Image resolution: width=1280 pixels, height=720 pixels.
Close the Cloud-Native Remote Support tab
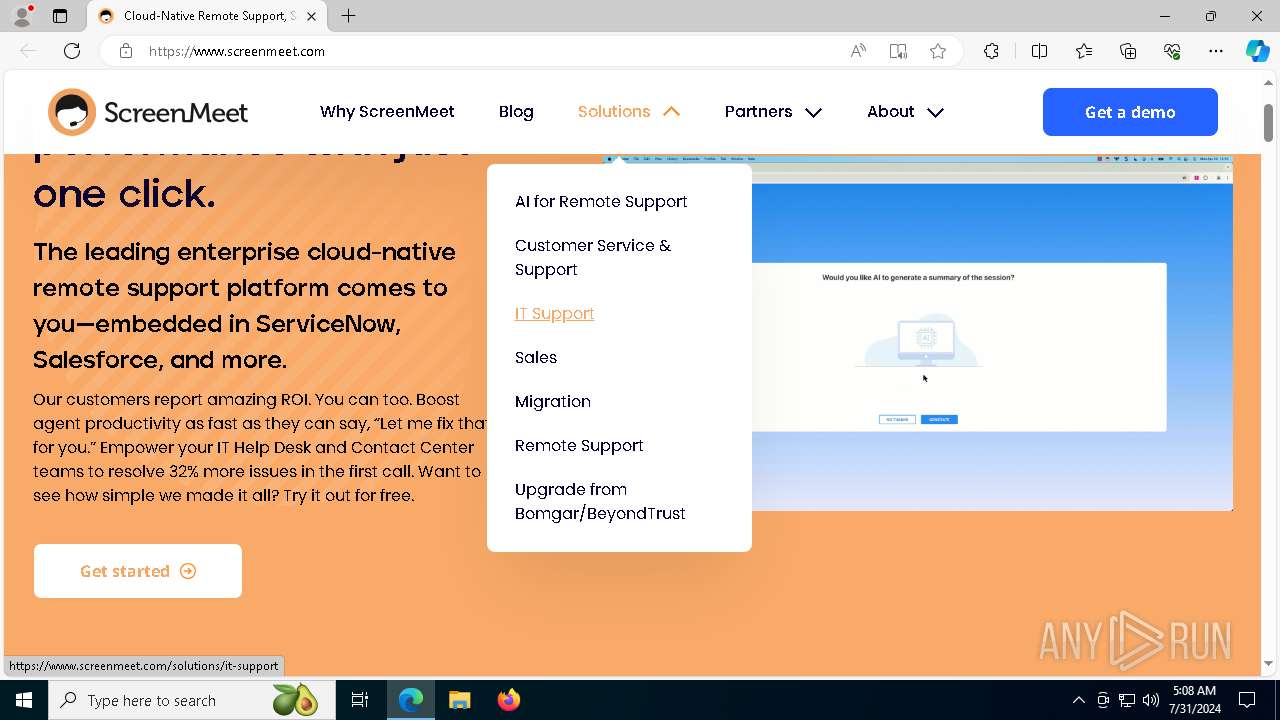pyautogui.click(x=312, y=16)
